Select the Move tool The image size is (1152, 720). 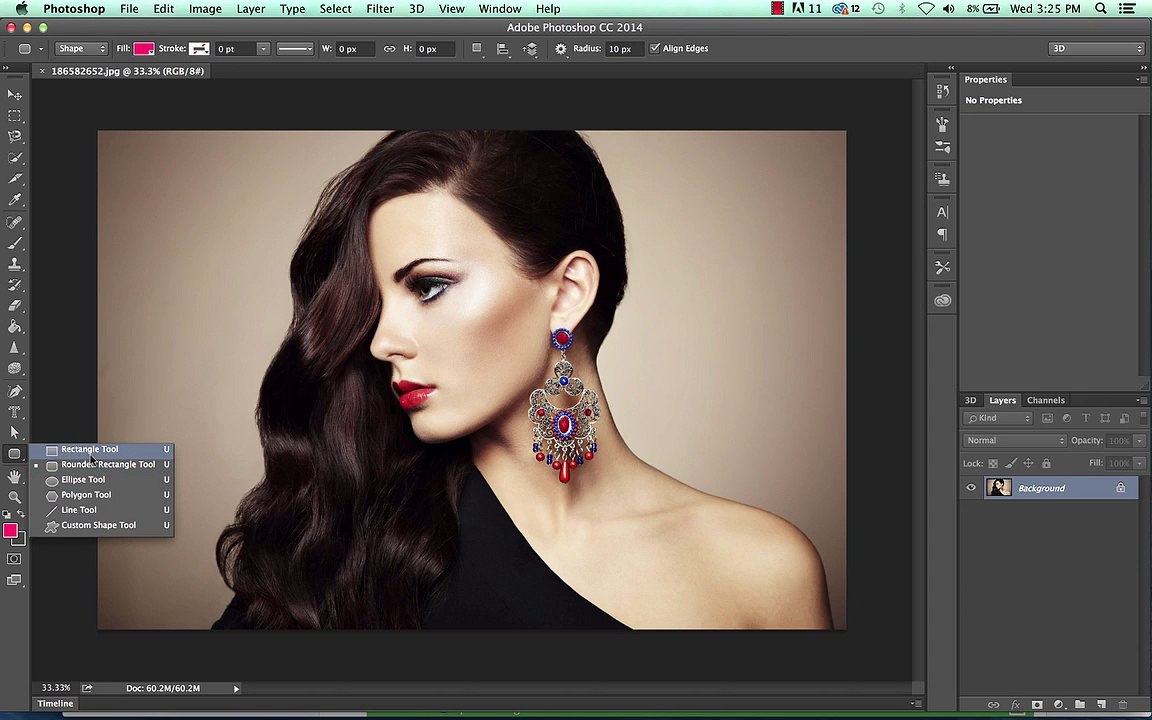tap(15, 94)
